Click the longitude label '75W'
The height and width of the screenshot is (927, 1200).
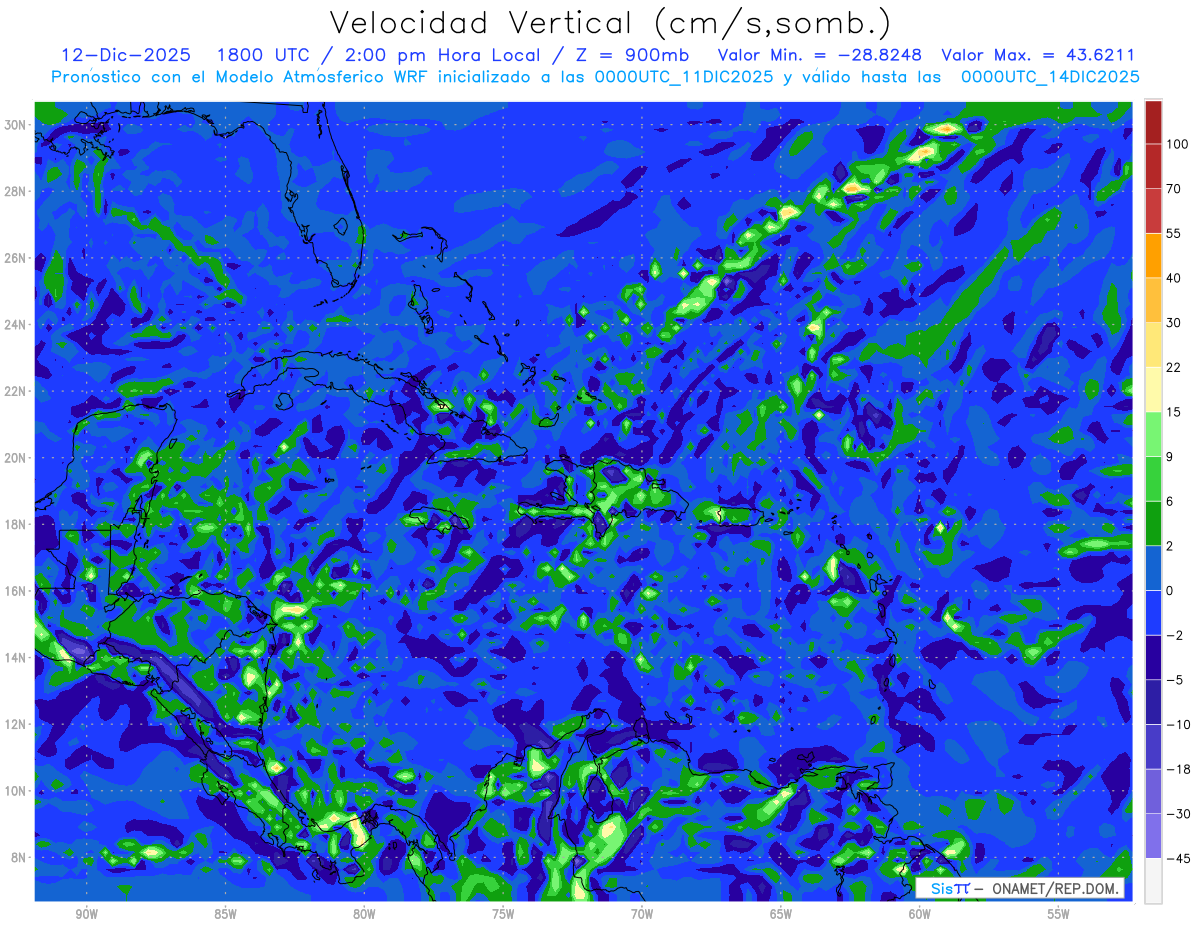(x=503, y=914)
